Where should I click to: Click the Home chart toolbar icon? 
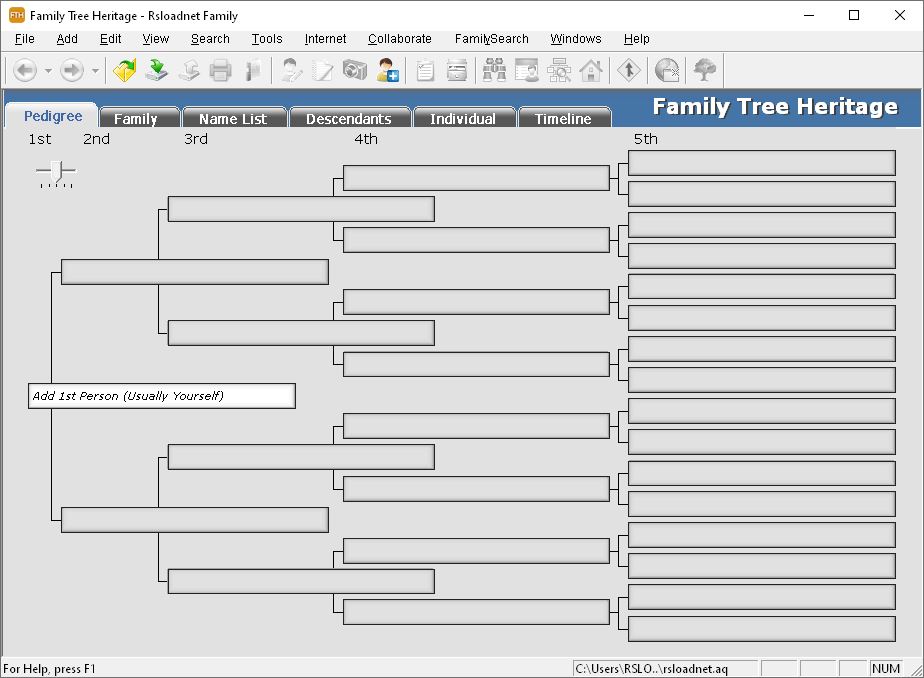593,70
